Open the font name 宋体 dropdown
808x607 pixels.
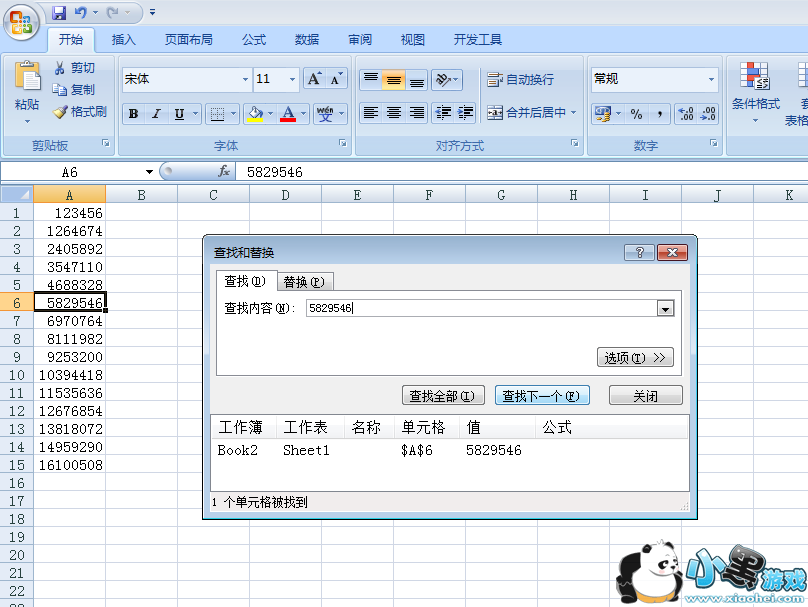(245, 79)
